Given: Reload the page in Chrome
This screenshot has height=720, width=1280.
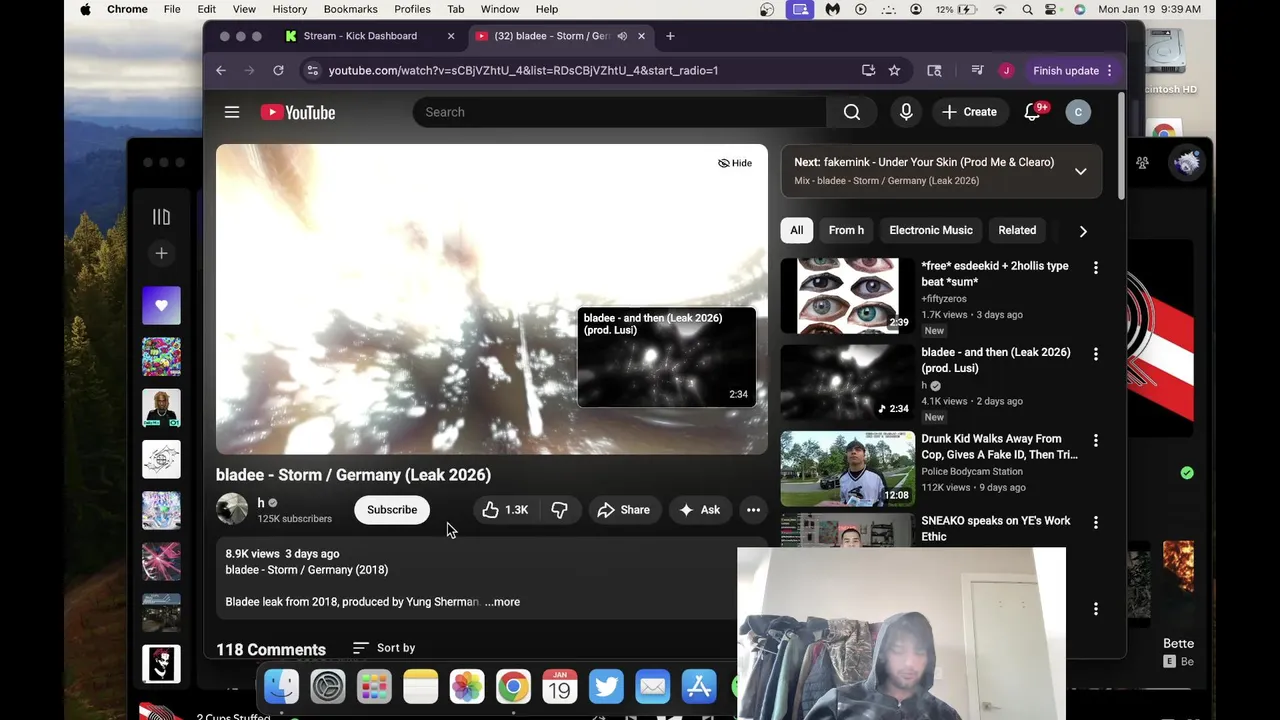Looking at the screenshot, I should pos(278,70).
